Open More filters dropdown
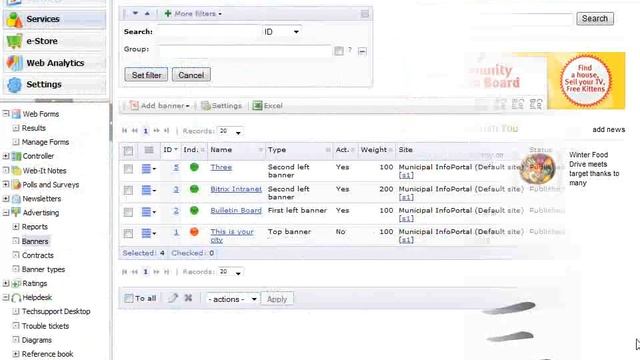 pos(193,14)
